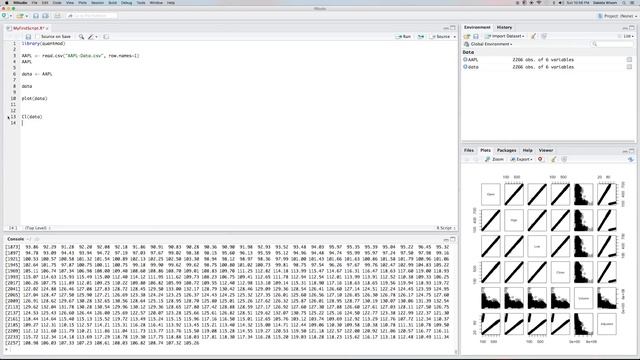View data table grid icon for data
Screen dimensions: 640x360
(x=629, y=67)
